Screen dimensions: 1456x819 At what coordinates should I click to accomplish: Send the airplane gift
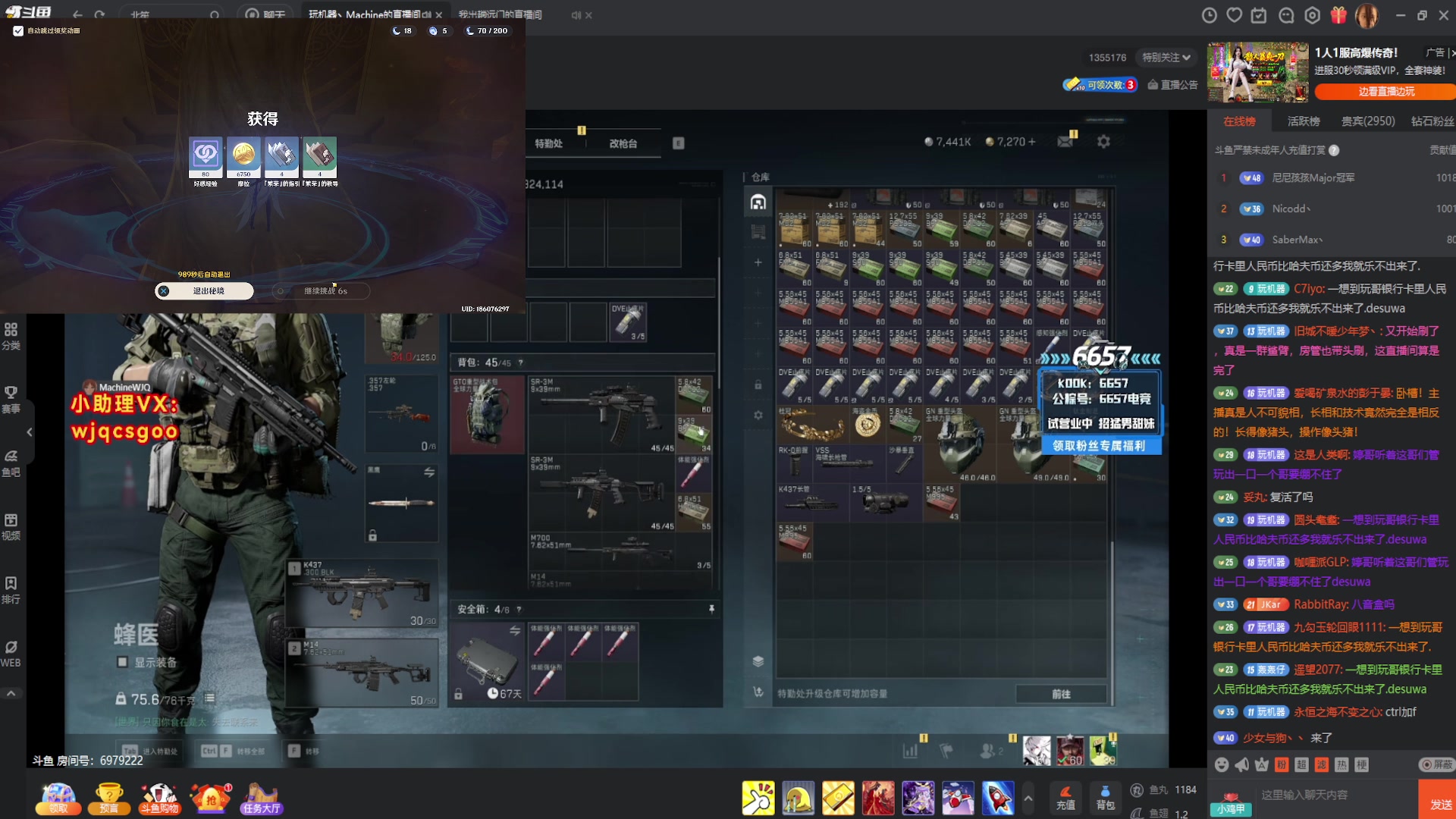[x=958, y=798]
